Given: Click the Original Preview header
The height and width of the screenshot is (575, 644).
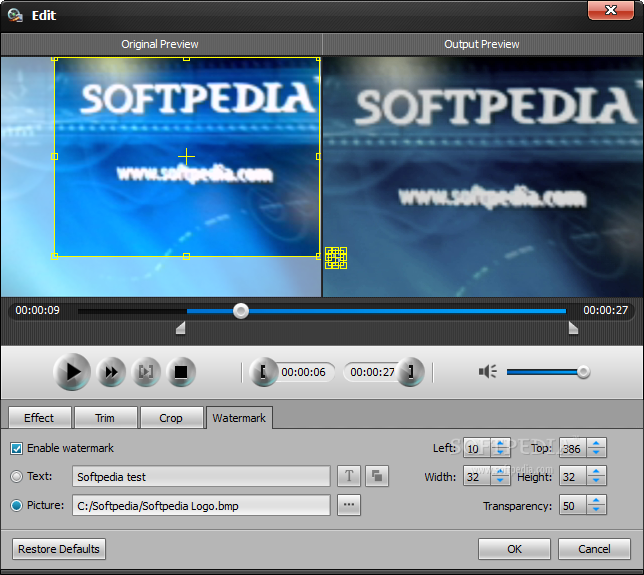Looking at the screenshot, I should coord(160,44).
